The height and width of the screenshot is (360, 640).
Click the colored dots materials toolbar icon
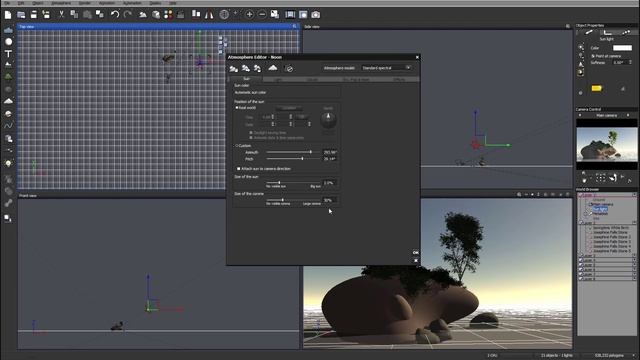168,15
